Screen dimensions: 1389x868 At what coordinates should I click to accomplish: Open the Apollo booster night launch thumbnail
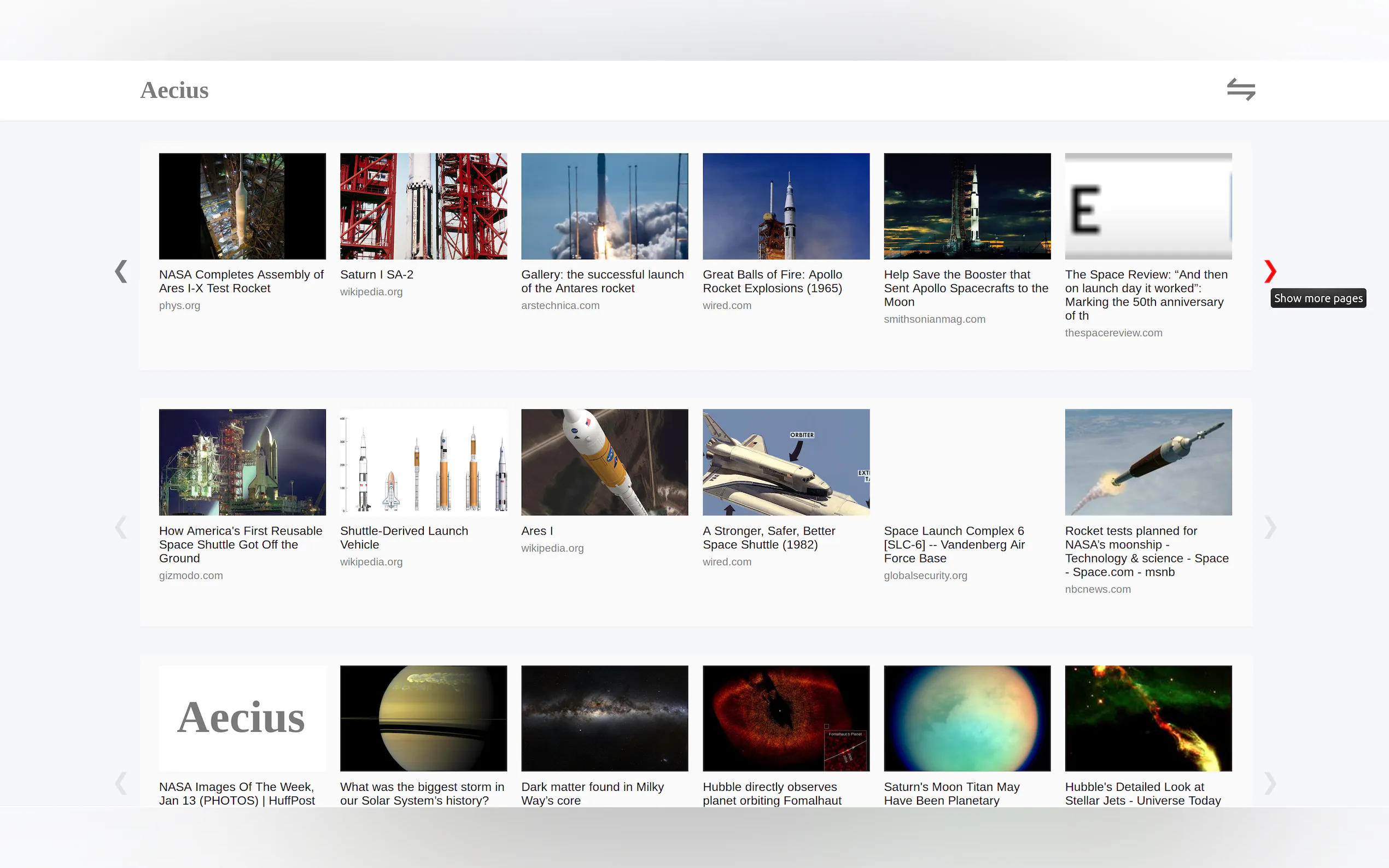coord(967,206)
